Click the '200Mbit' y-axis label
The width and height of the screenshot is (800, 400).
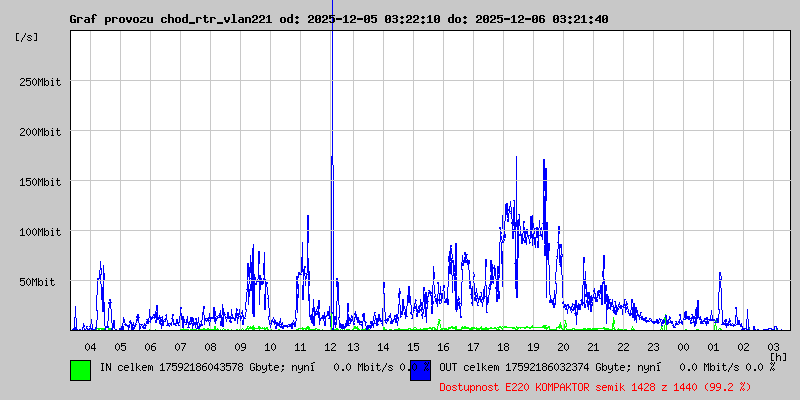click(x=40, y=132)
